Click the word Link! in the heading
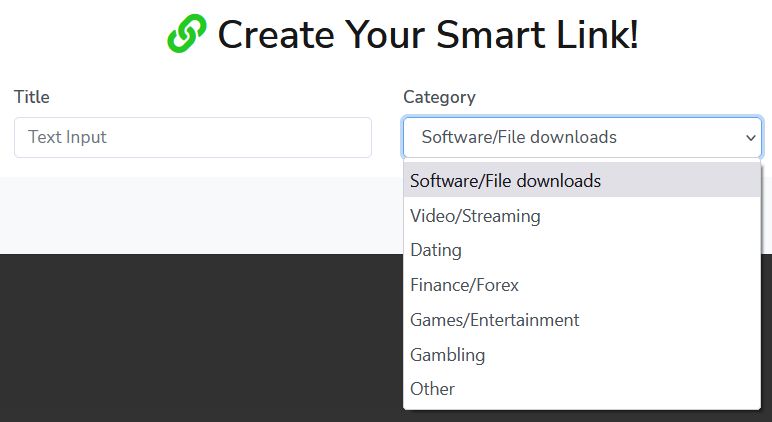The height and width of the screenshot is (422, 772). tap(596, 36)
